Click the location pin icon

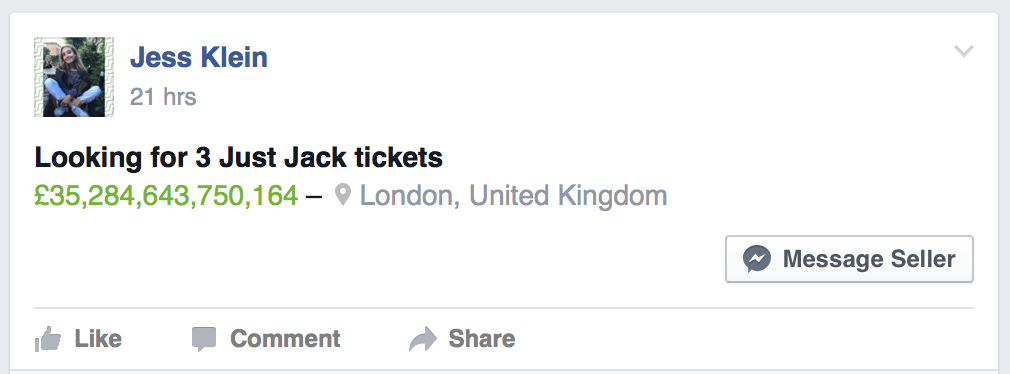click(343, 195)
